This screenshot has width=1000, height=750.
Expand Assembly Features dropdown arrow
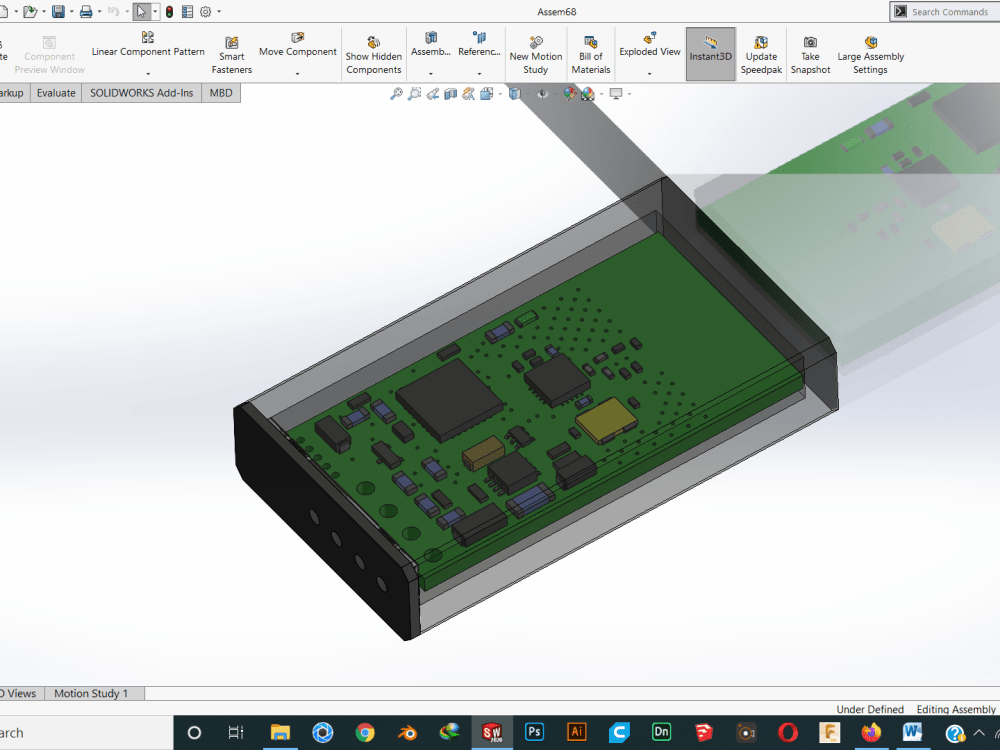point(430,74)
